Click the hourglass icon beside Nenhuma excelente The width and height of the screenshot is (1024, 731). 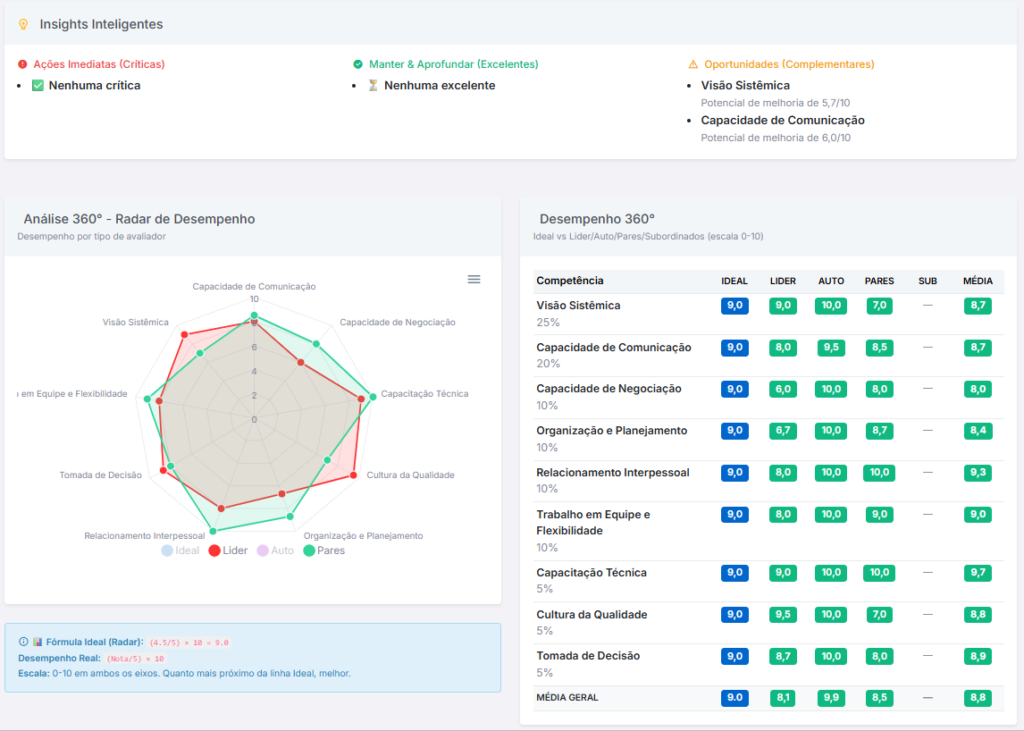point(373,86)
